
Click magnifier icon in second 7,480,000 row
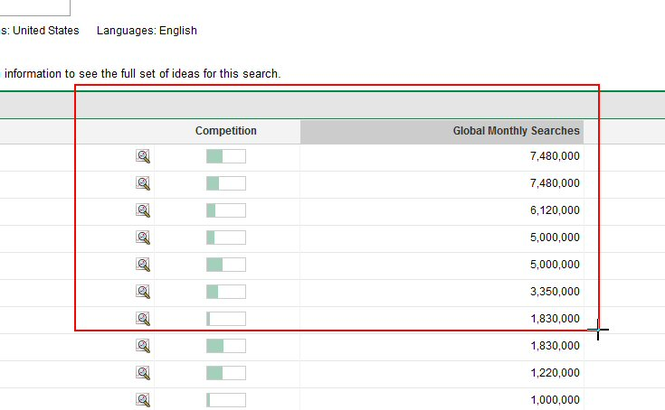pyautogui.click(x=143, y=183)
